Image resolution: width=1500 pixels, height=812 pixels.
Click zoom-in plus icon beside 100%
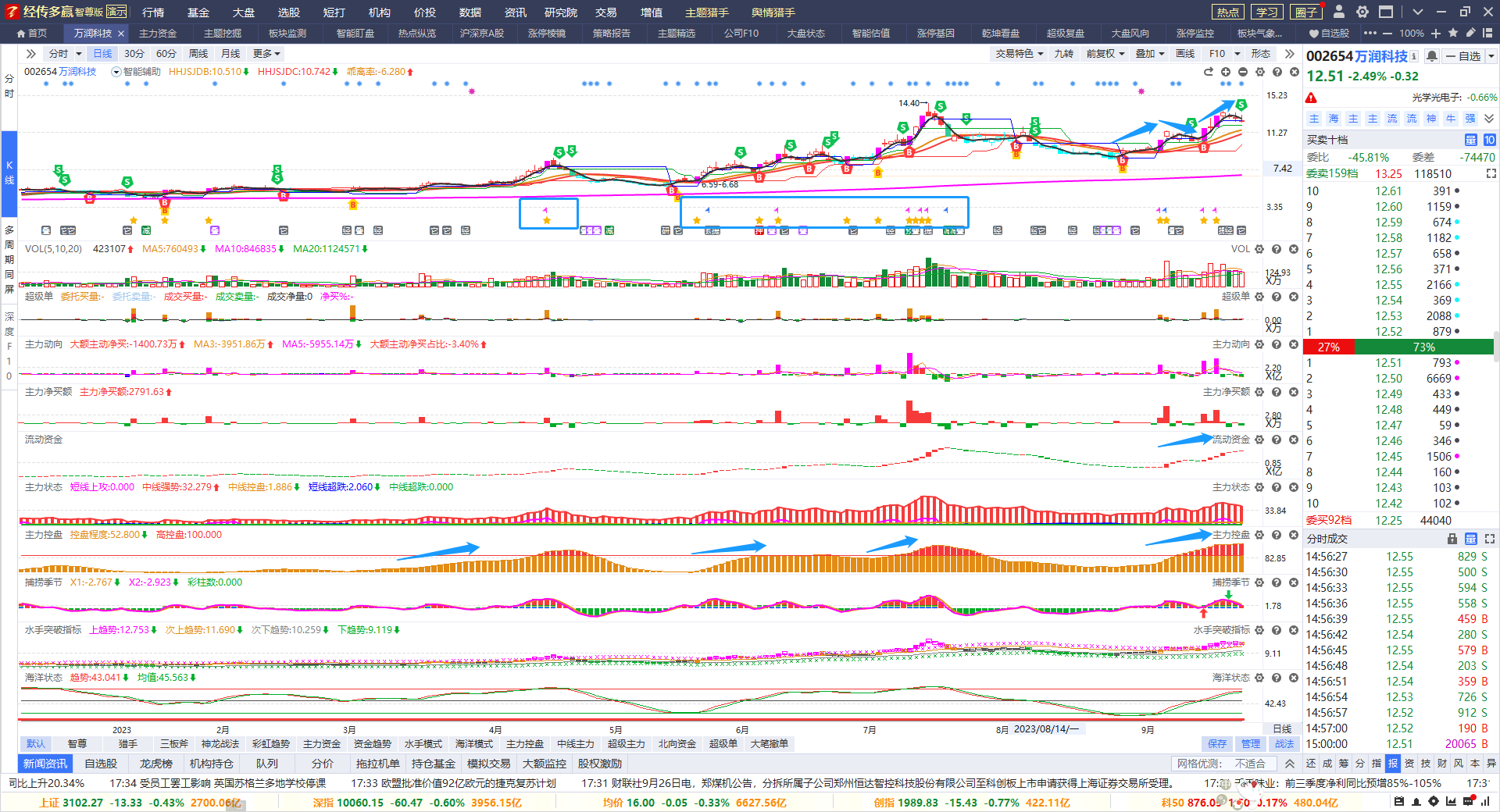pyautogui.click(x=1436, y=33)
